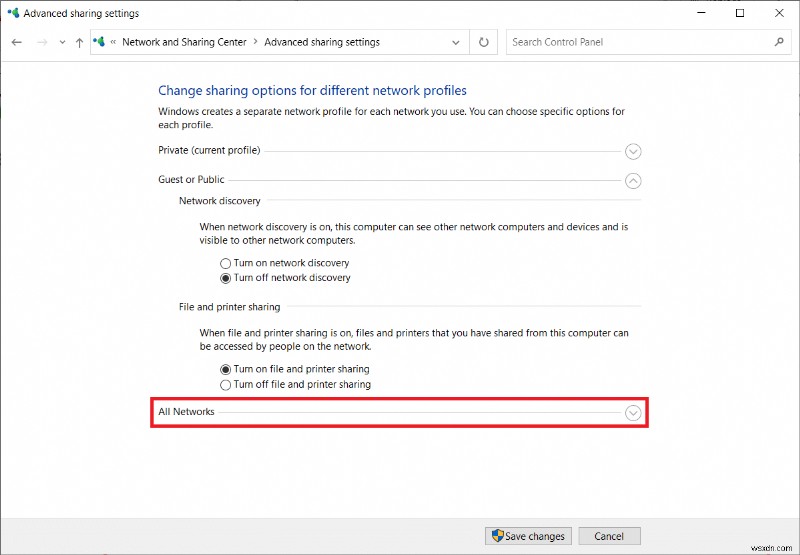Click the Advanced sharing settings breadcrumb

coord(322,42)
